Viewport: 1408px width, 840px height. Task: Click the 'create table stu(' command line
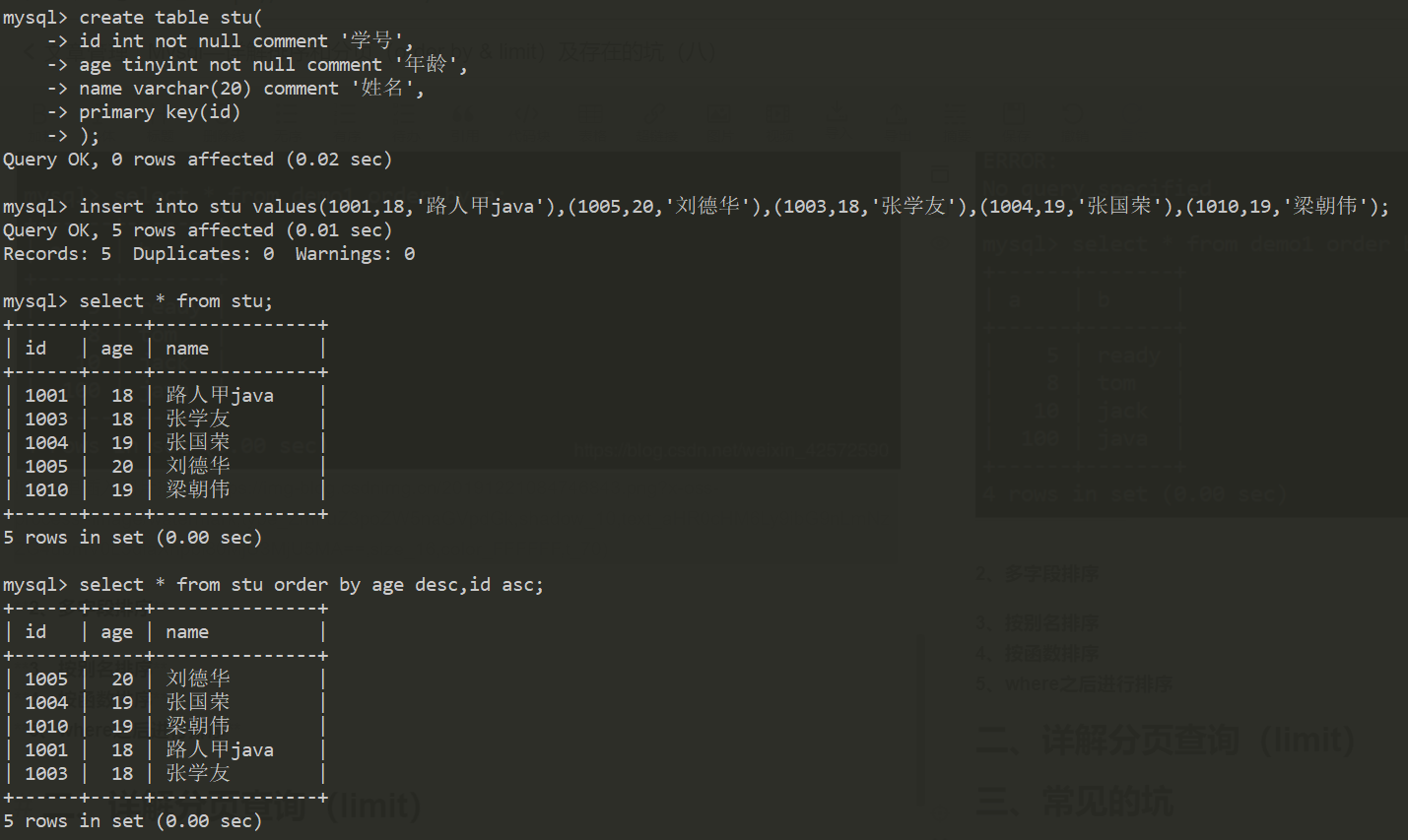[133, 18]
